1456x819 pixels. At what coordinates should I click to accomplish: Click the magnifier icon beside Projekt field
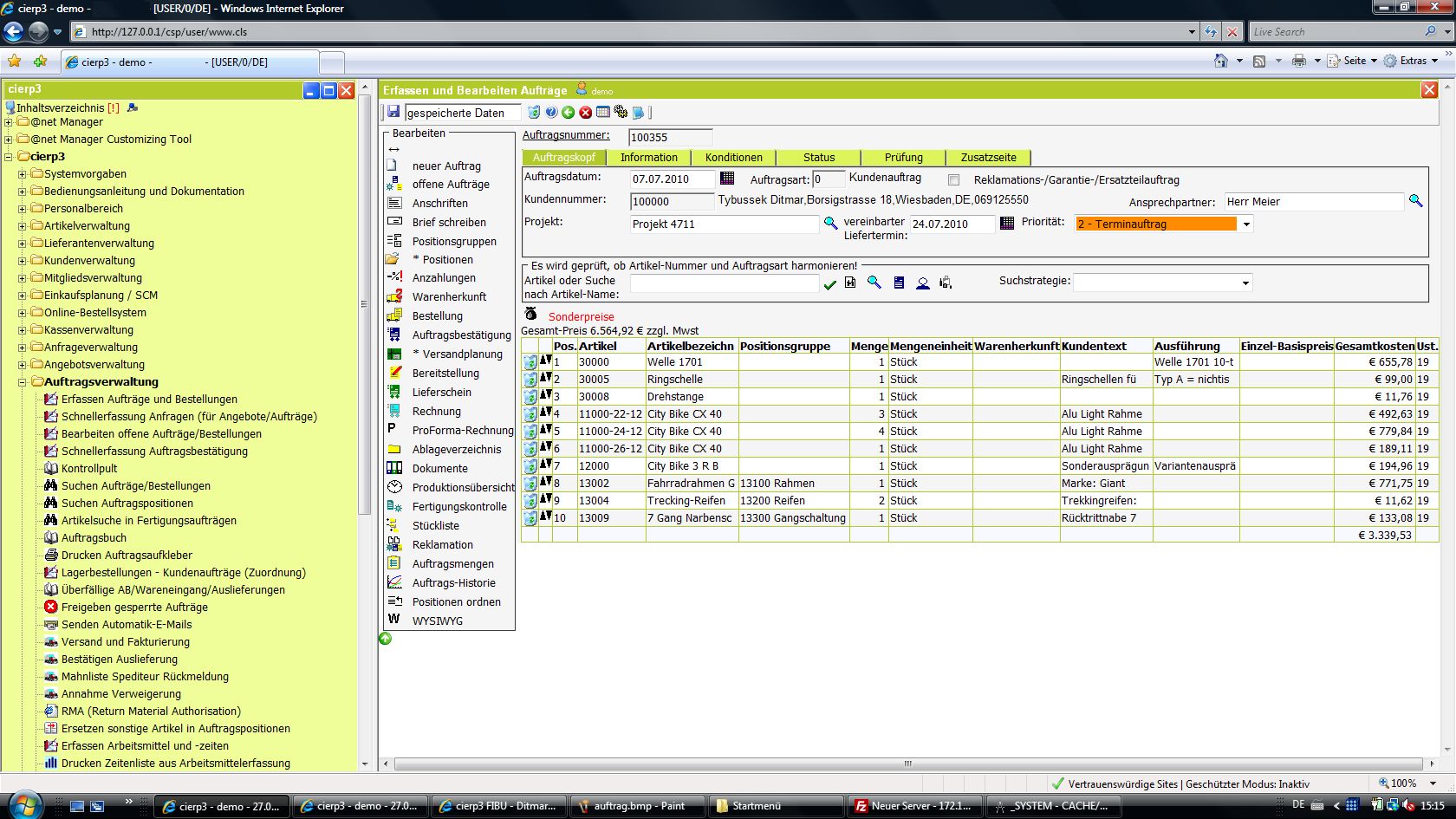click(x=830, y=224)
